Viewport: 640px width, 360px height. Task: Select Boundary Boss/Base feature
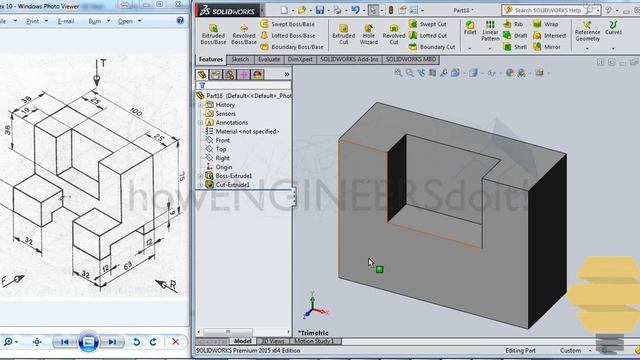[292, 47]
